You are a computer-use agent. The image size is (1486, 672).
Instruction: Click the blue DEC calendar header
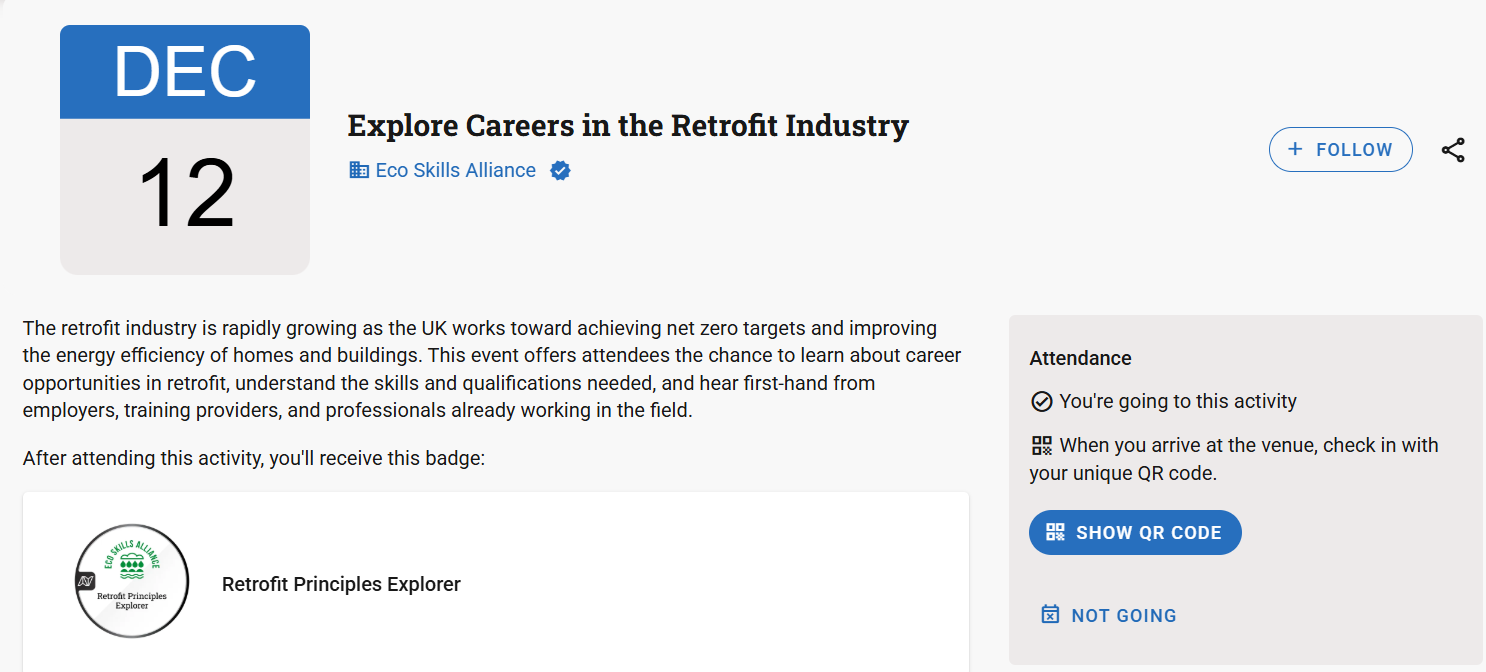coord(185,72)
